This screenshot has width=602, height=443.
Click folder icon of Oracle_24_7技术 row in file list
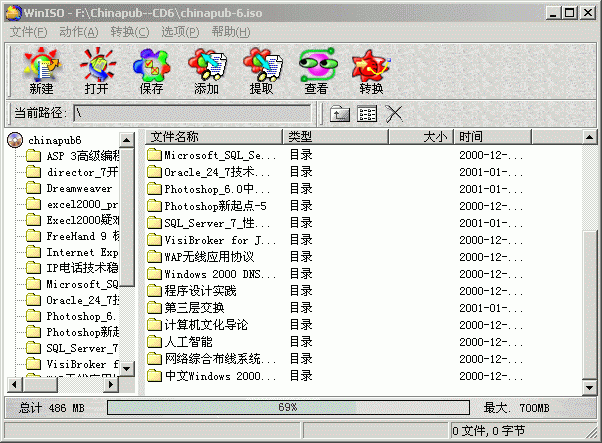(154, 172)
